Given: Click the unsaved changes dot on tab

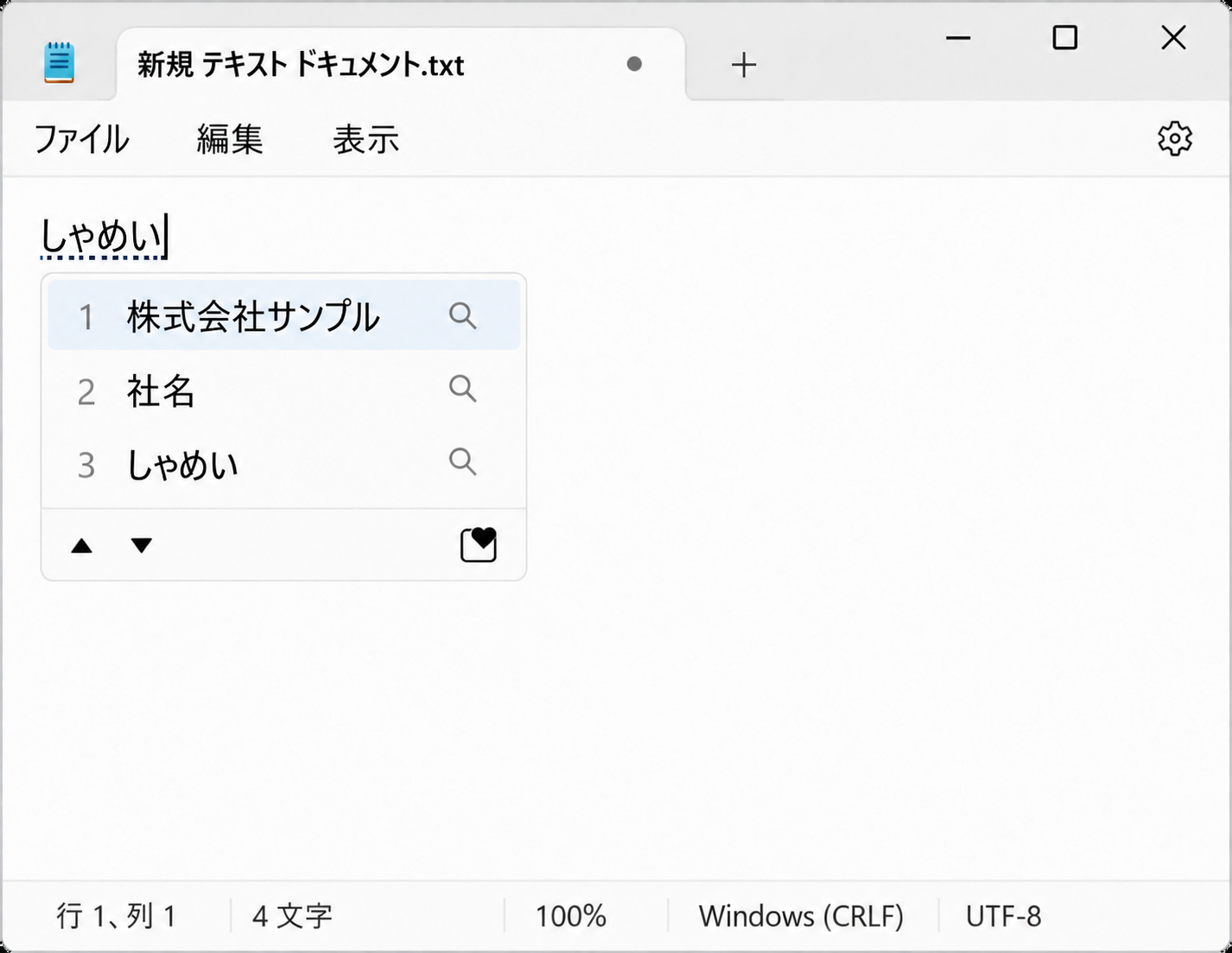Looking at the screenshot, I should coord(634,64).
